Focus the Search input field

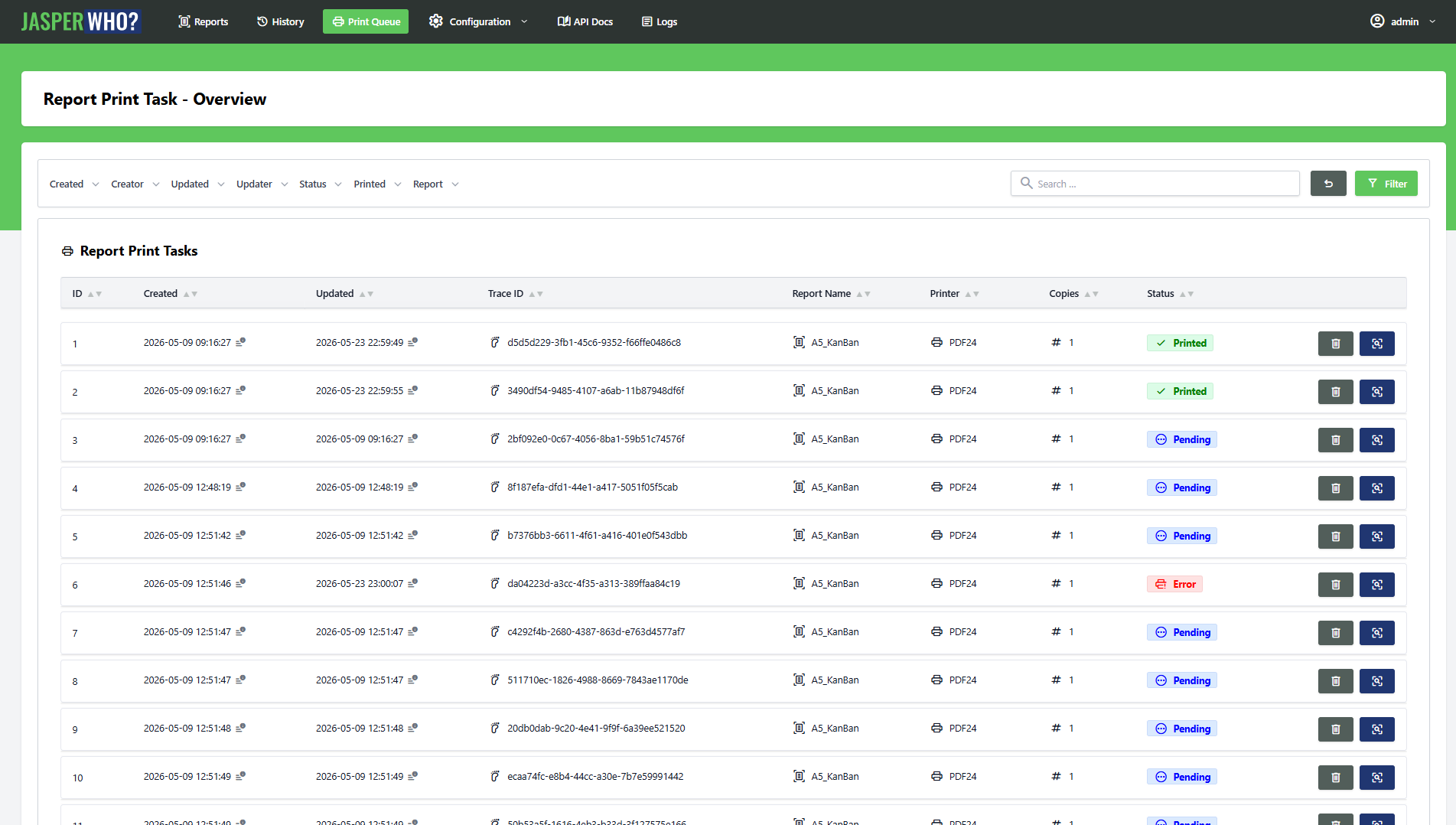tap(1155, 184)
